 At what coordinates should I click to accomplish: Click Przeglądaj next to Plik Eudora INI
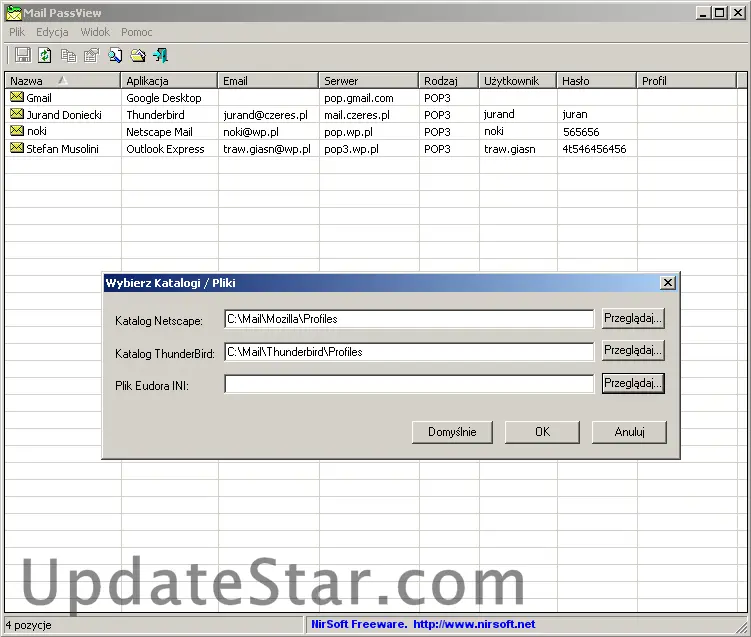(x=633, y=384)
